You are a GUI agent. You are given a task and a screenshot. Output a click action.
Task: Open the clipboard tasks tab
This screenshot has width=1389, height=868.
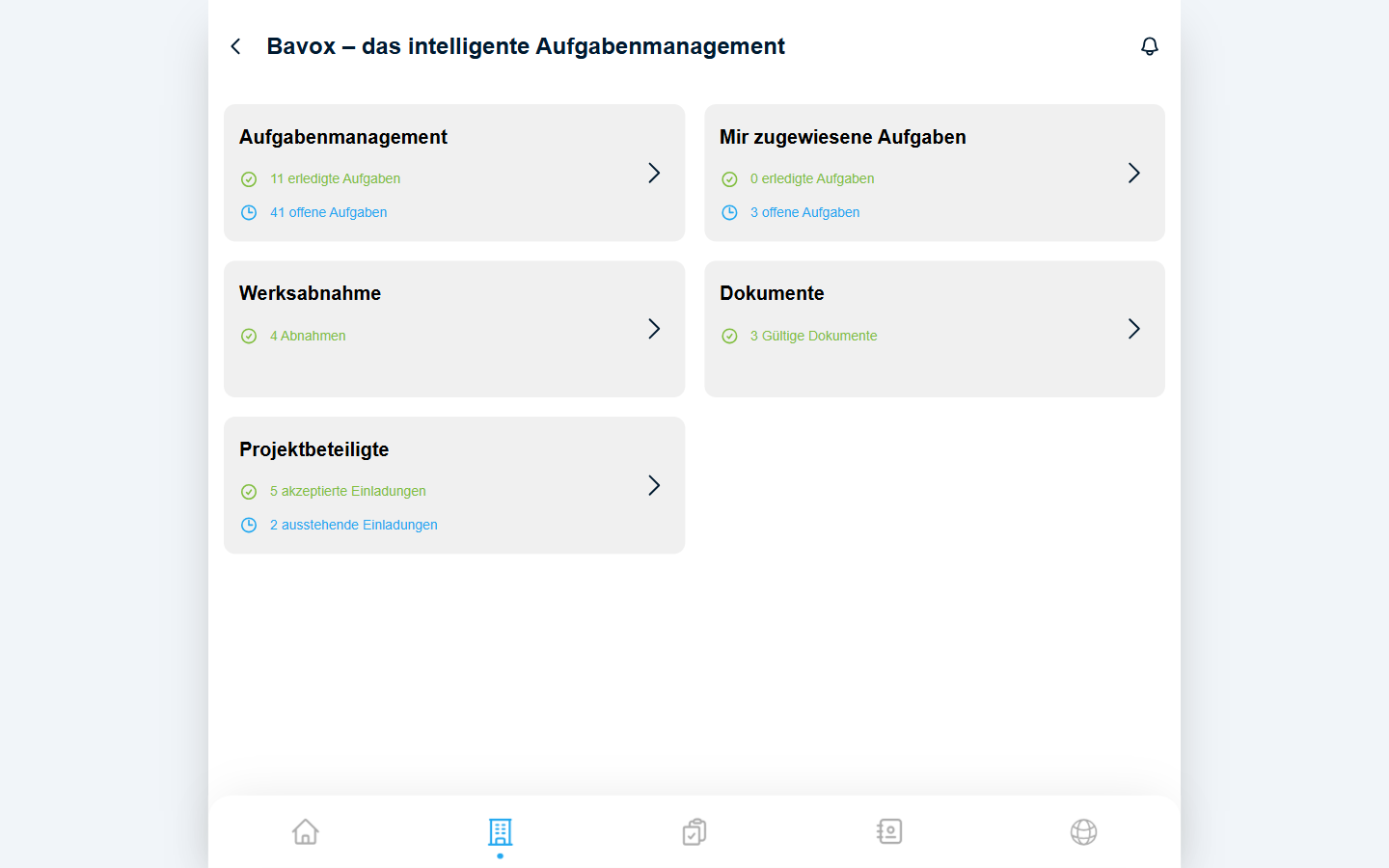(694, 831)
